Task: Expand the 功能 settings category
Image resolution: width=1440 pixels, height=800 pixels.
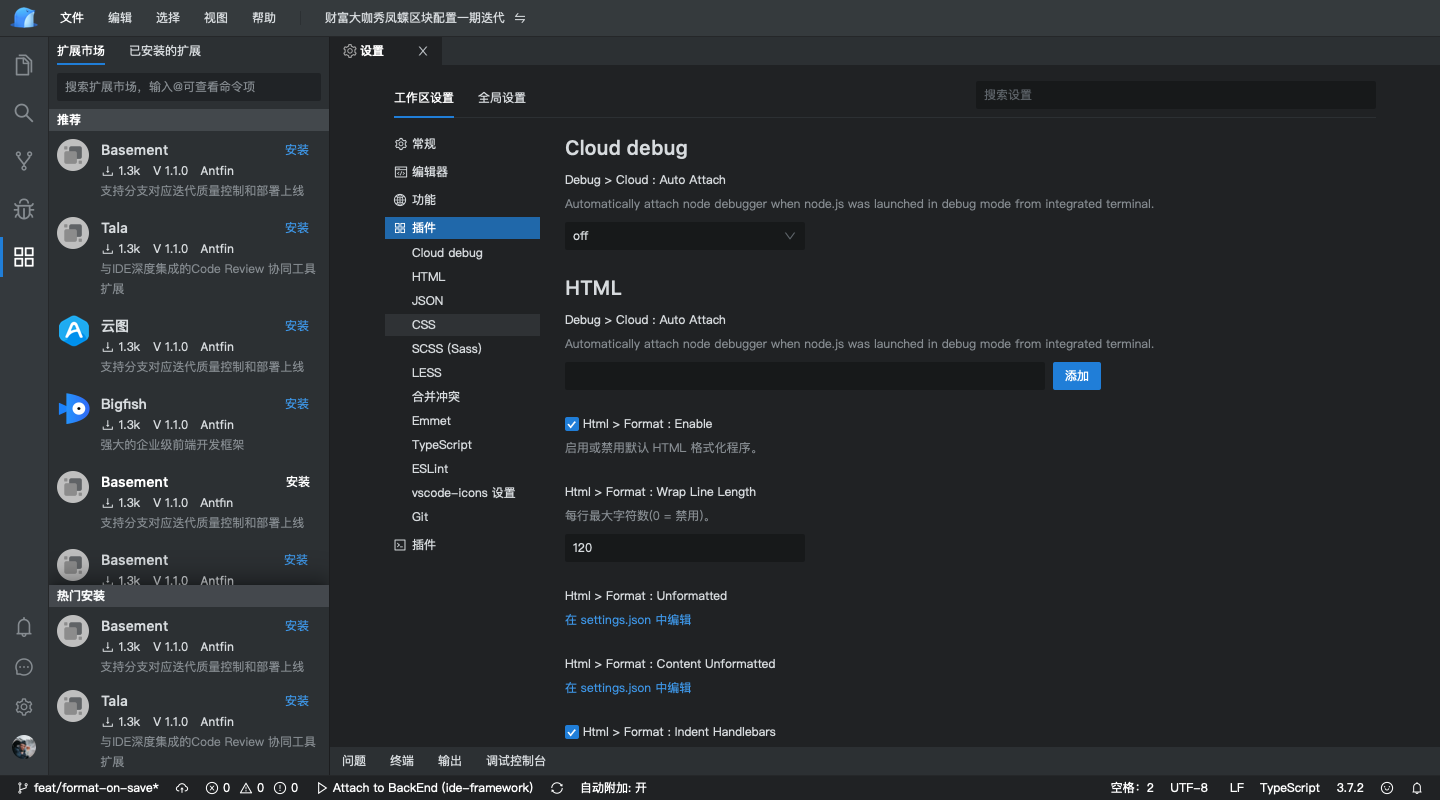Action: [462, 200]
